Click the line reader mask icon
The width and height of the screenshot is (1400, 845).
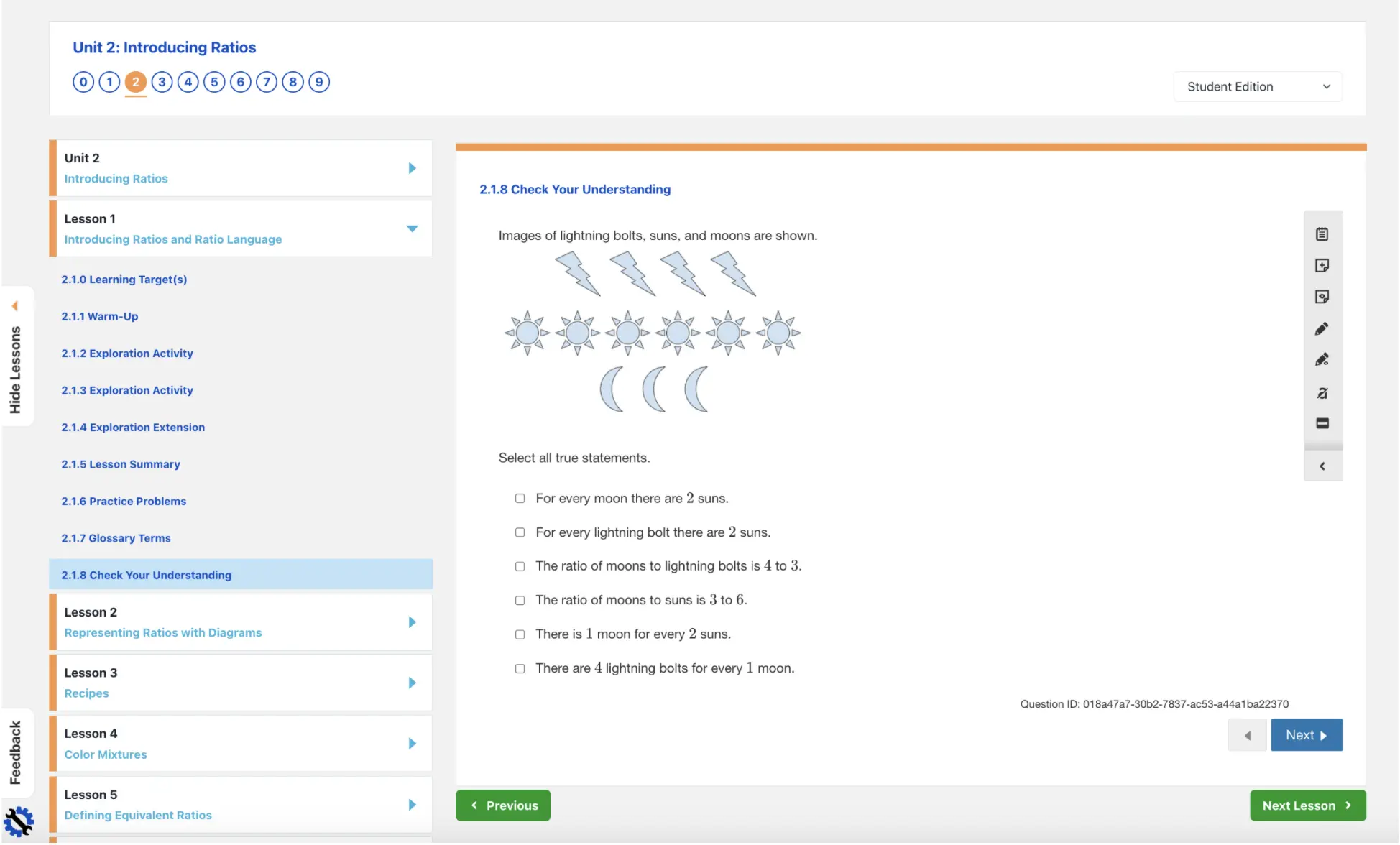pos(1322,424)
